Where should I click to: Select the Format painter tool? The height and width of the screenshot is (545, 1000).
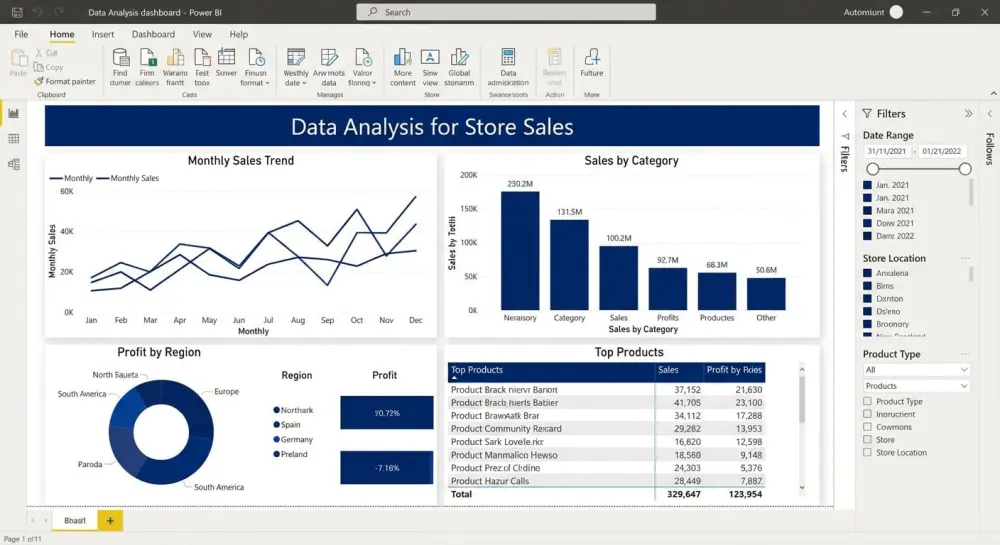tap(65, 81)
